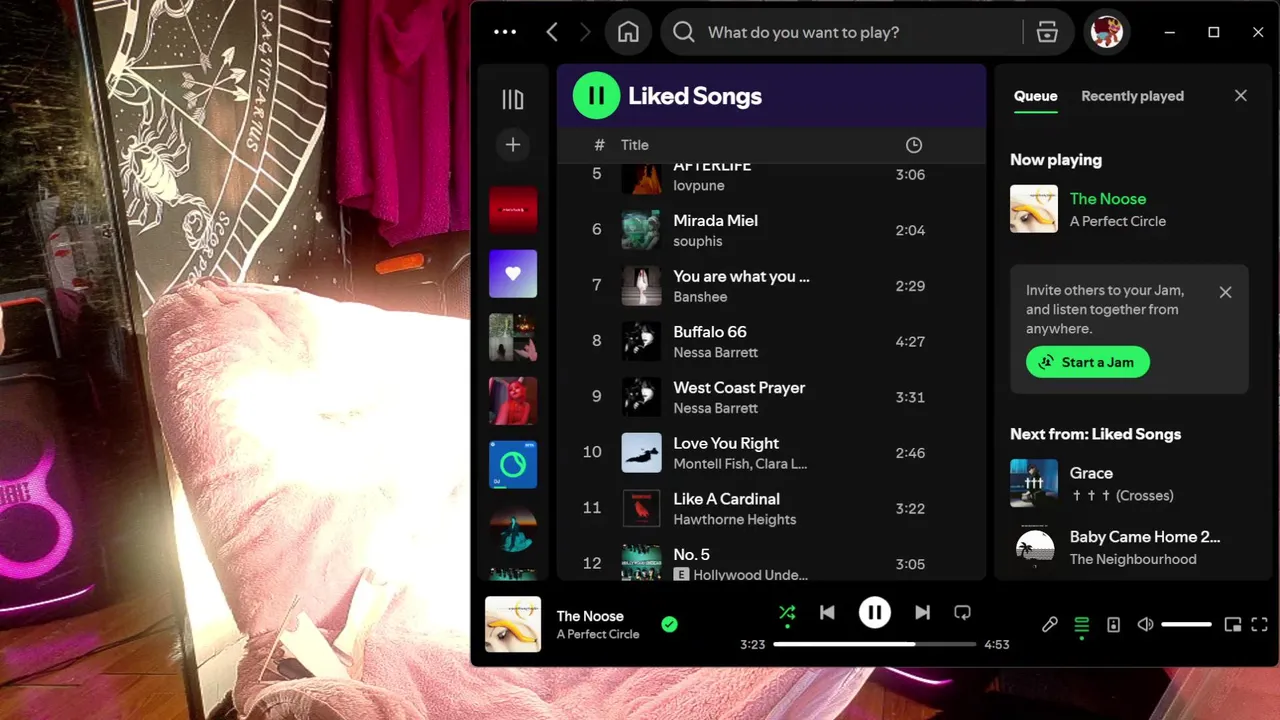Sort by the duration clock icon
This screenshot has height=720, width=1280.
click(914, 145)
